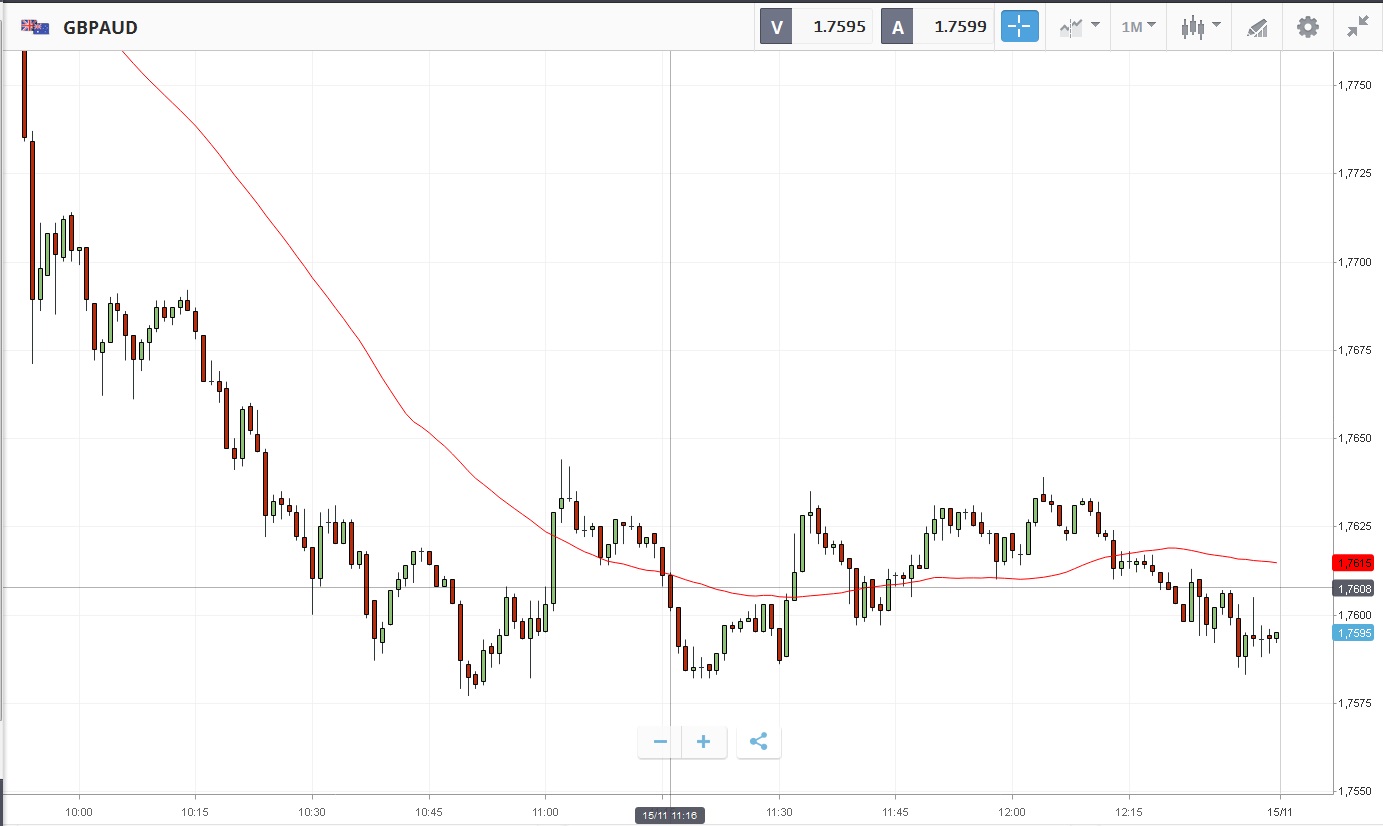Toggle the crosshair cursor button
This screenshot has width=1383, height=826.
1020,27
